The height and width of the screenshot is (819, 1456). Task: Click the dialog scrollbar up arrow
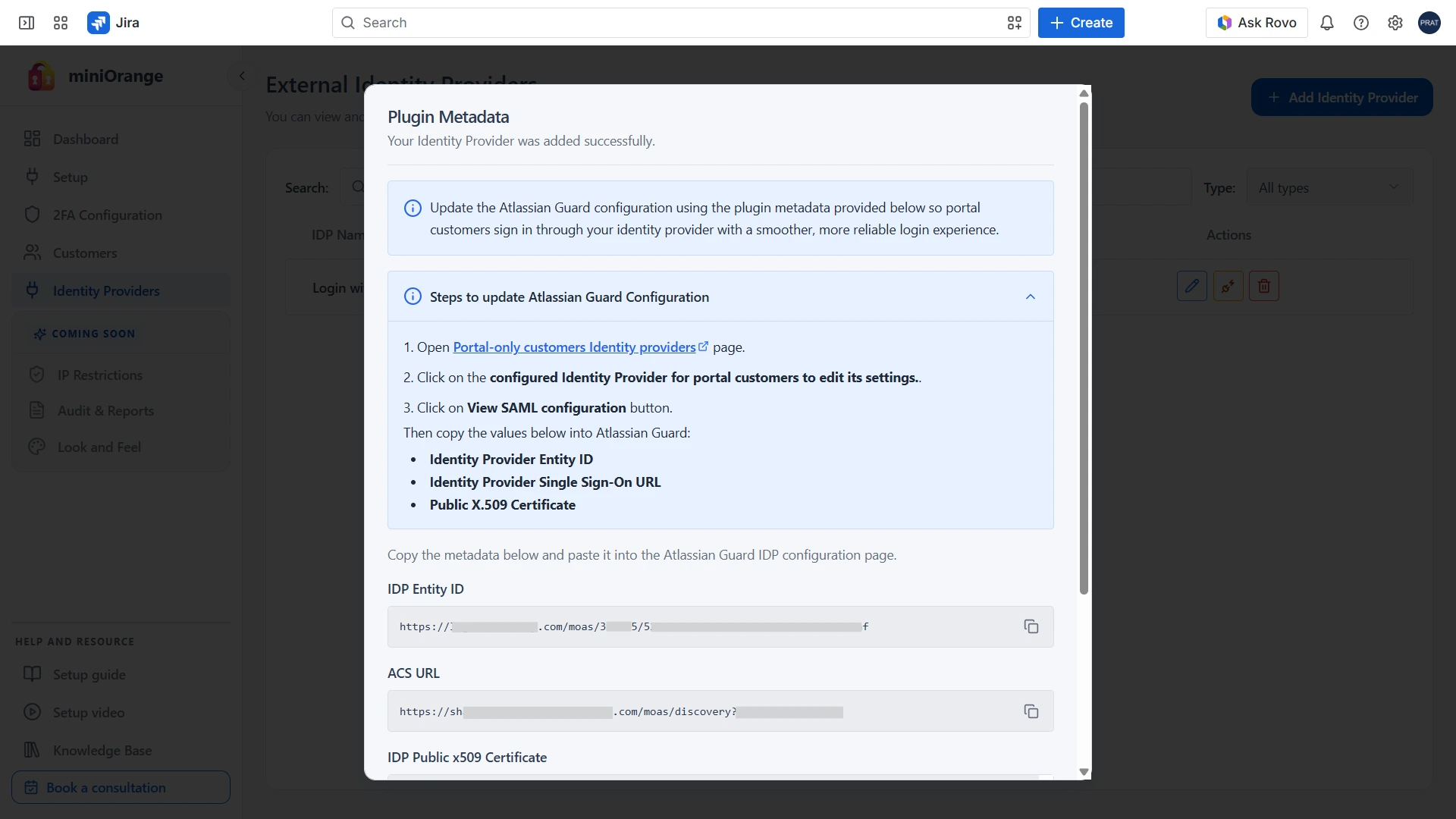pyautogui.click(x=1084, y=93)
